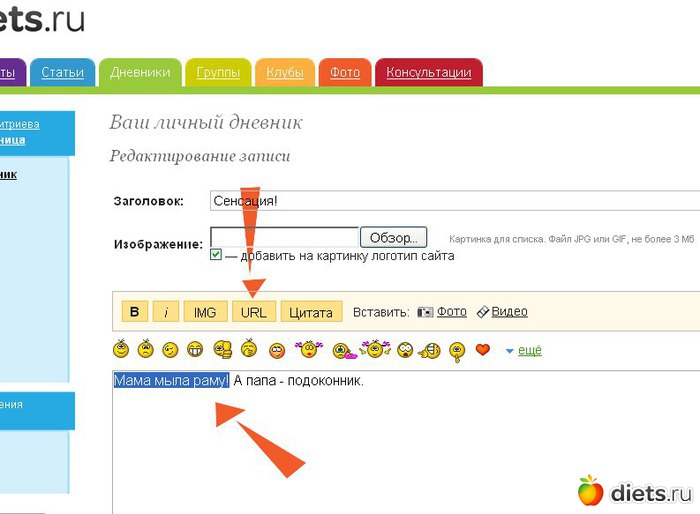Viewport: 700px width, 514px height.
Task: Insert the grinning teeth smiley
Action: tap(195, 350)
